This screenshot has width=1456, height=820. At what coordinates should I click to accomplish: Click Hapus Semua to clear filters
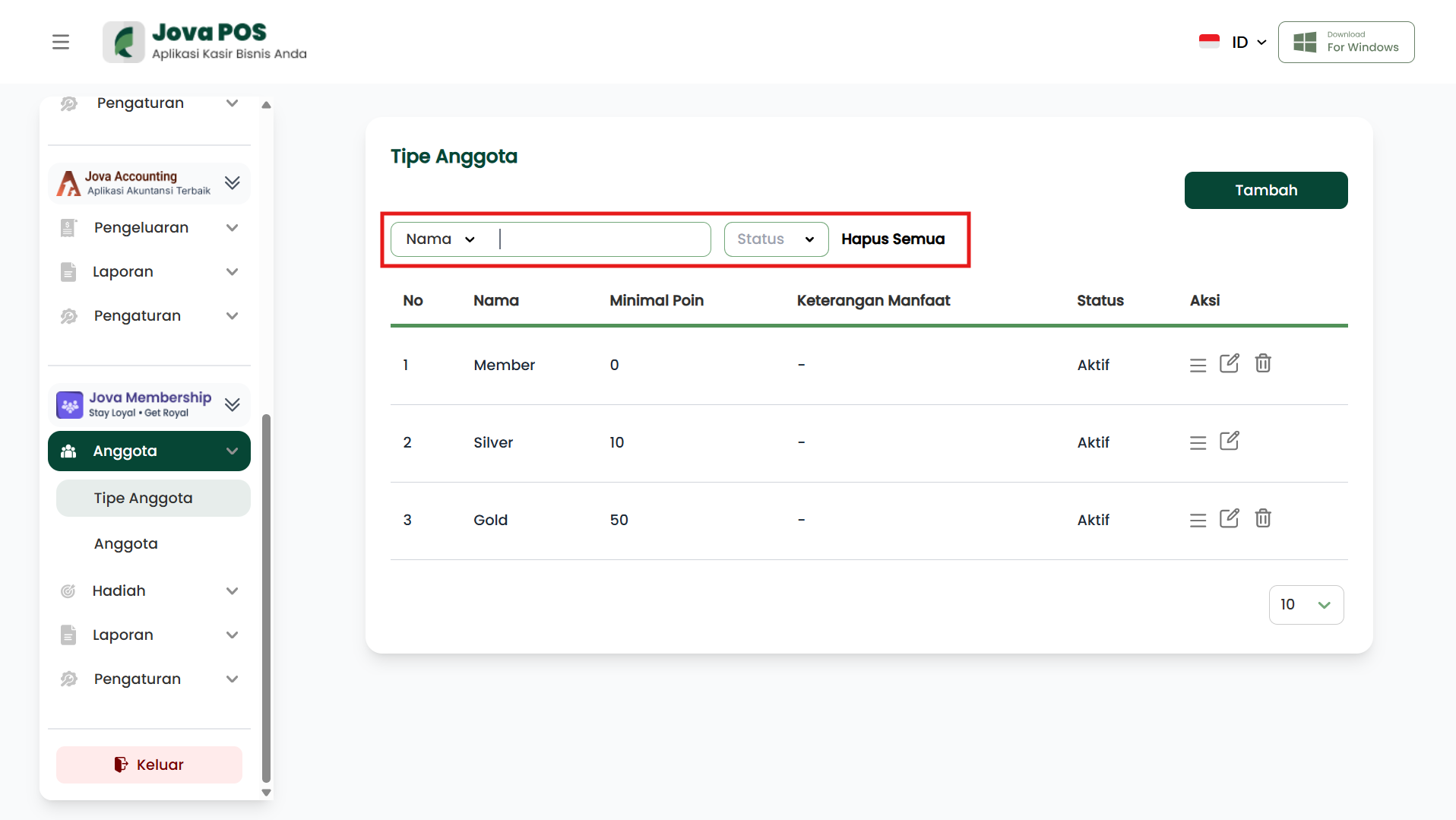893,239
